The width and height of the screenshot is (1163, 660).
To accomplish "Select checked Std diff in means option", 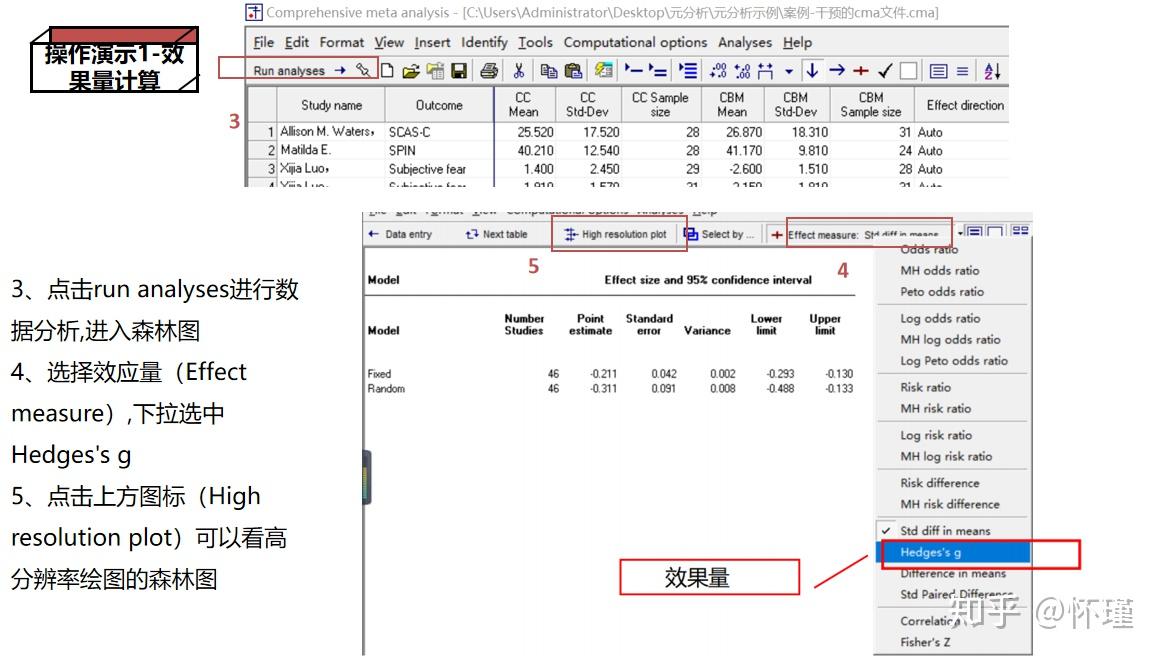I will coord(944,531).
